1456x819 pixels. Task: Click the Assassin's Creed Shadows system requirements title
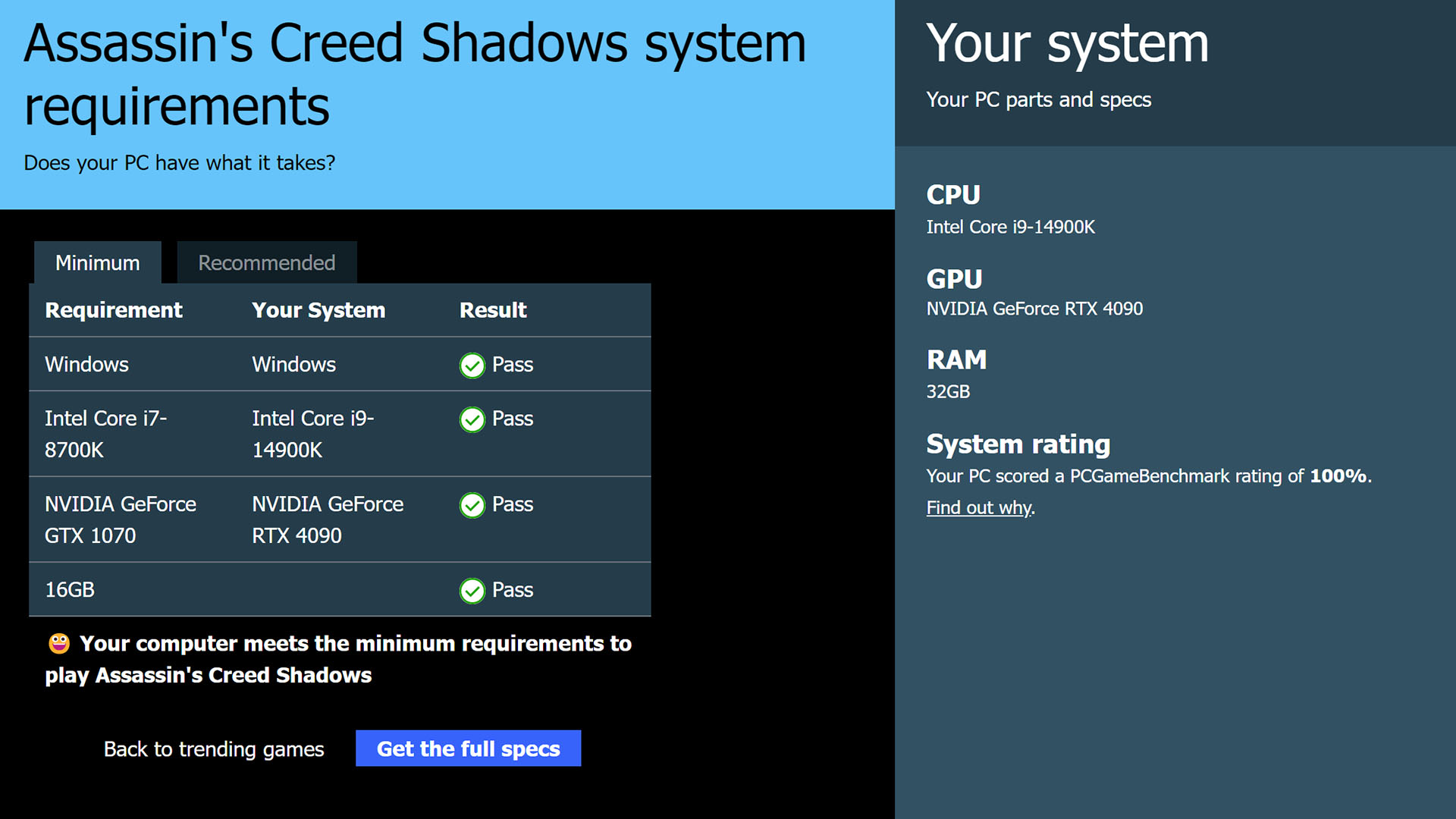(415, 74)
